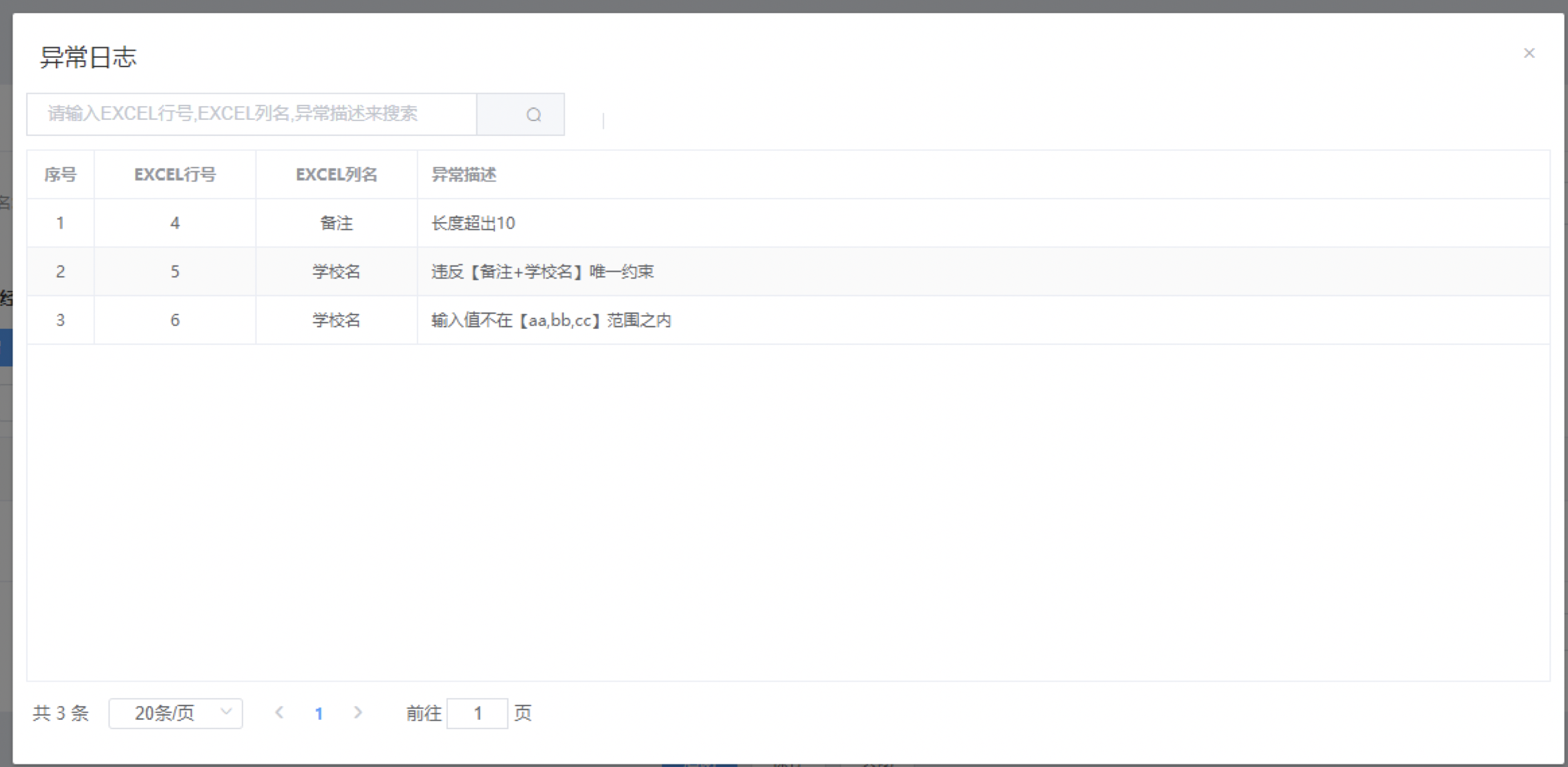Close the 异常日志 dialog
The image size is (1568, 767).
1529,53
